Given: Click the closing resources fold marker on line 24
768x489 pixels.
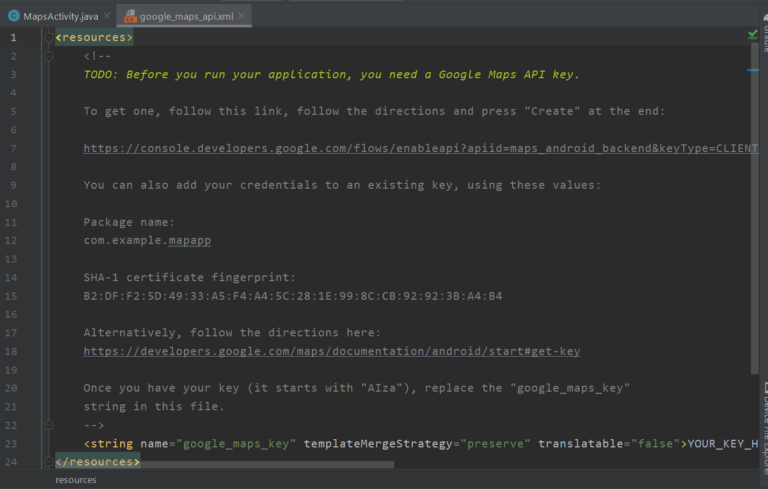Looking at the screenshot, I should [x=48, y=461].
